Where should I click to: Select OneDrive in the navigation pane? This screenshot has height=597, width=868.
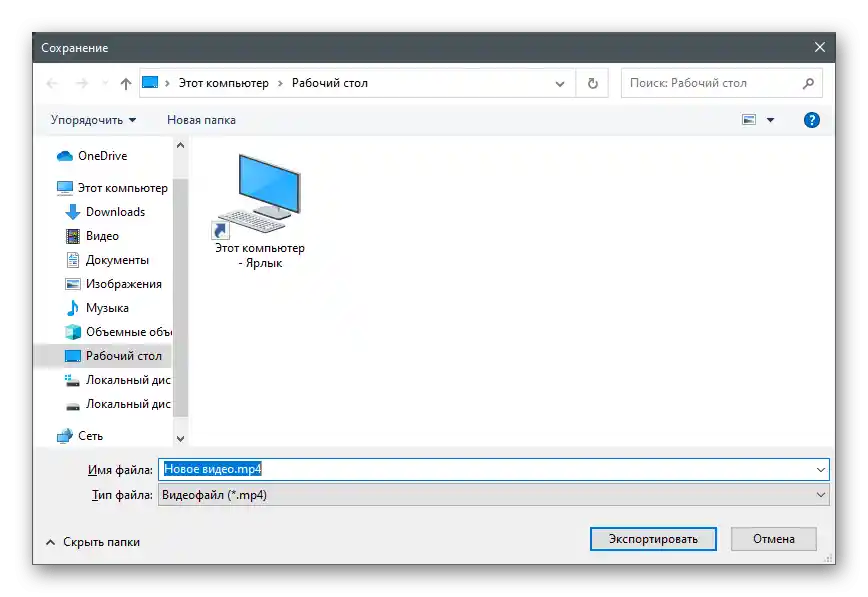point(103,156)
